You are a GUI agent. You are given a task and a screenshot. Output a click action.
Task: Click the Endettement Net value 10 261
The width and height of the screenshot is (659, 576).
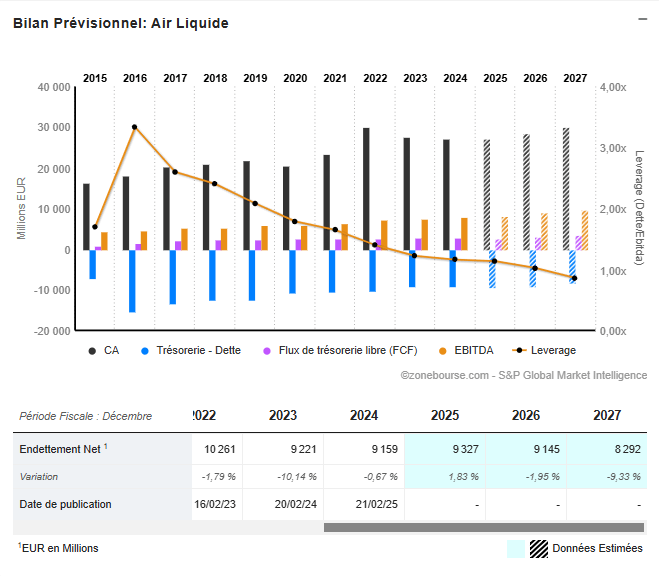pyautogui.click(x=219, y=449)
